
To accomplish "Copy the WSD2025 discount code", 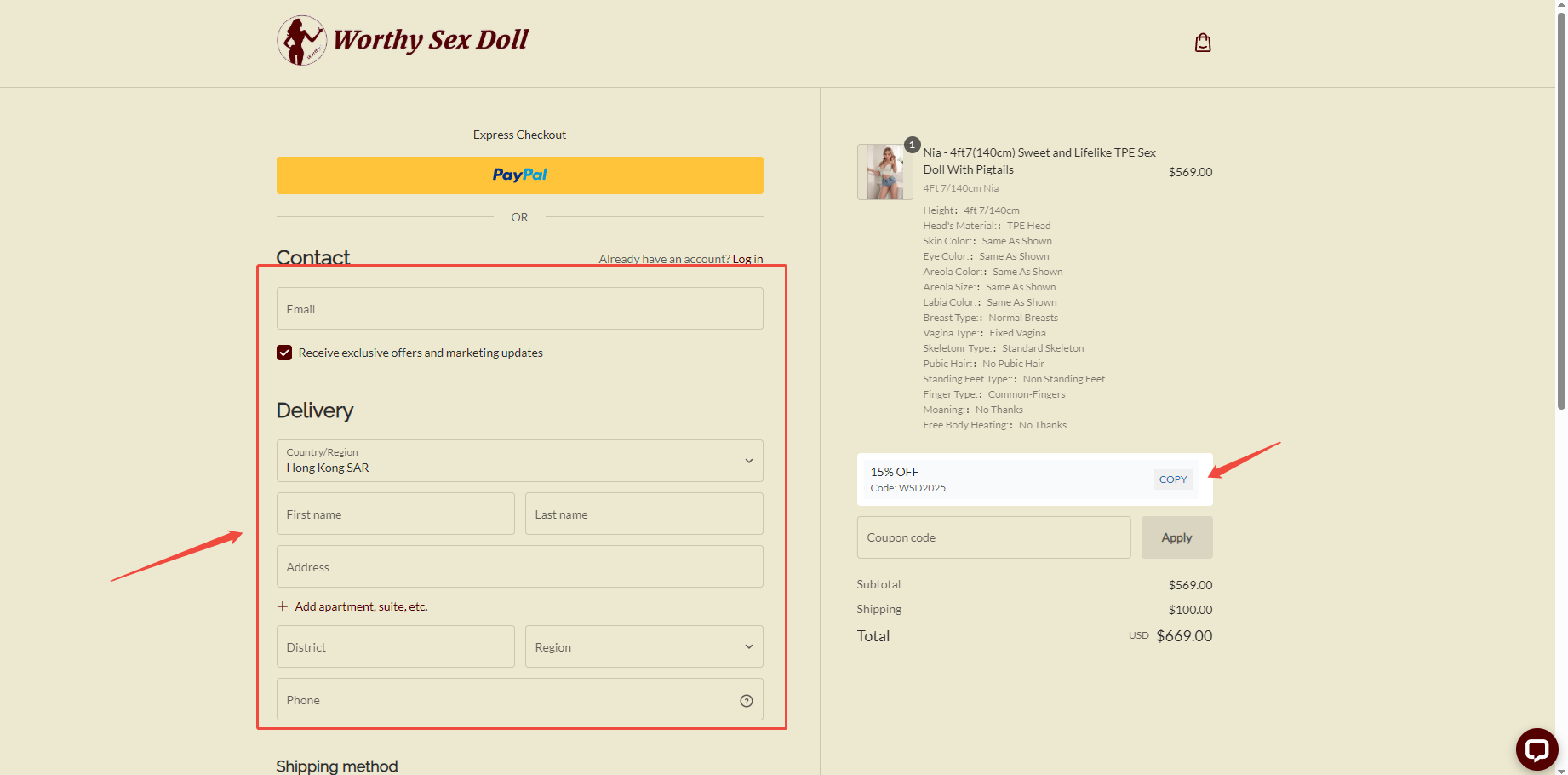I will (1172, 479).
